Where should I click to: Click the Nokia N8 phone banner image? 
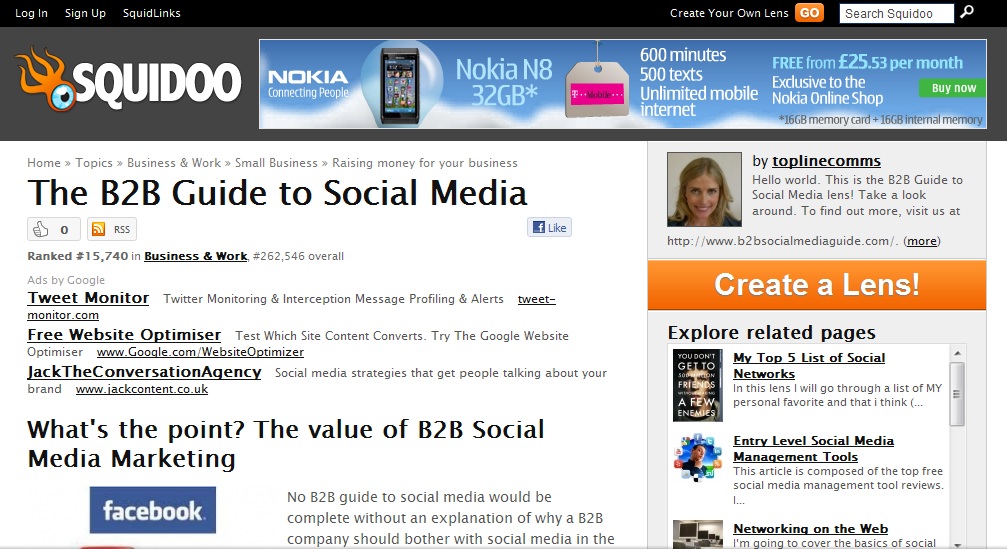pos(401,85)
